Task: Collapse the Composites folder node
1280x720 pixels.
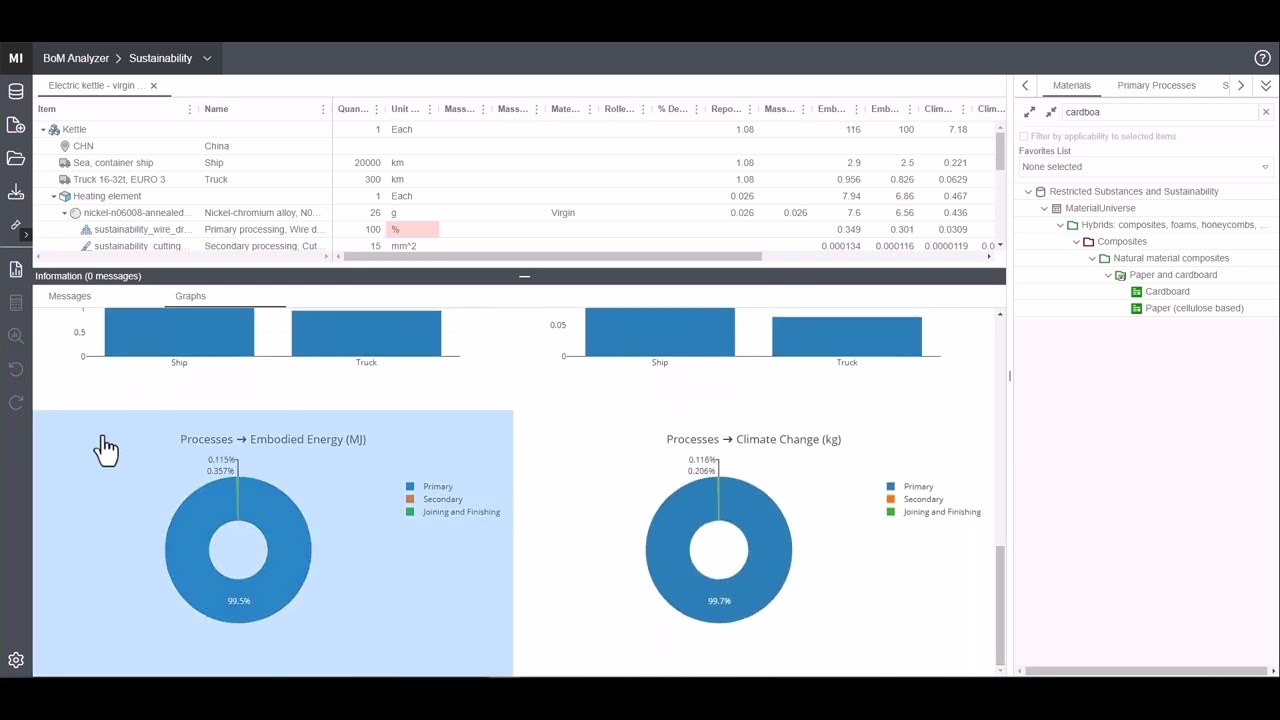Action: click(x=1076, y=242)
